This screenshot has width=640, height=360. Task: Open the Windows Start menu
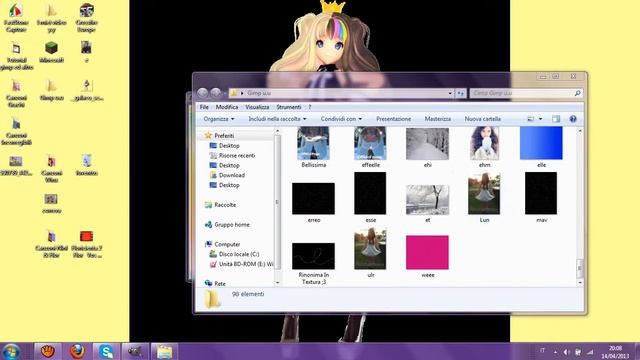point(11,351)
